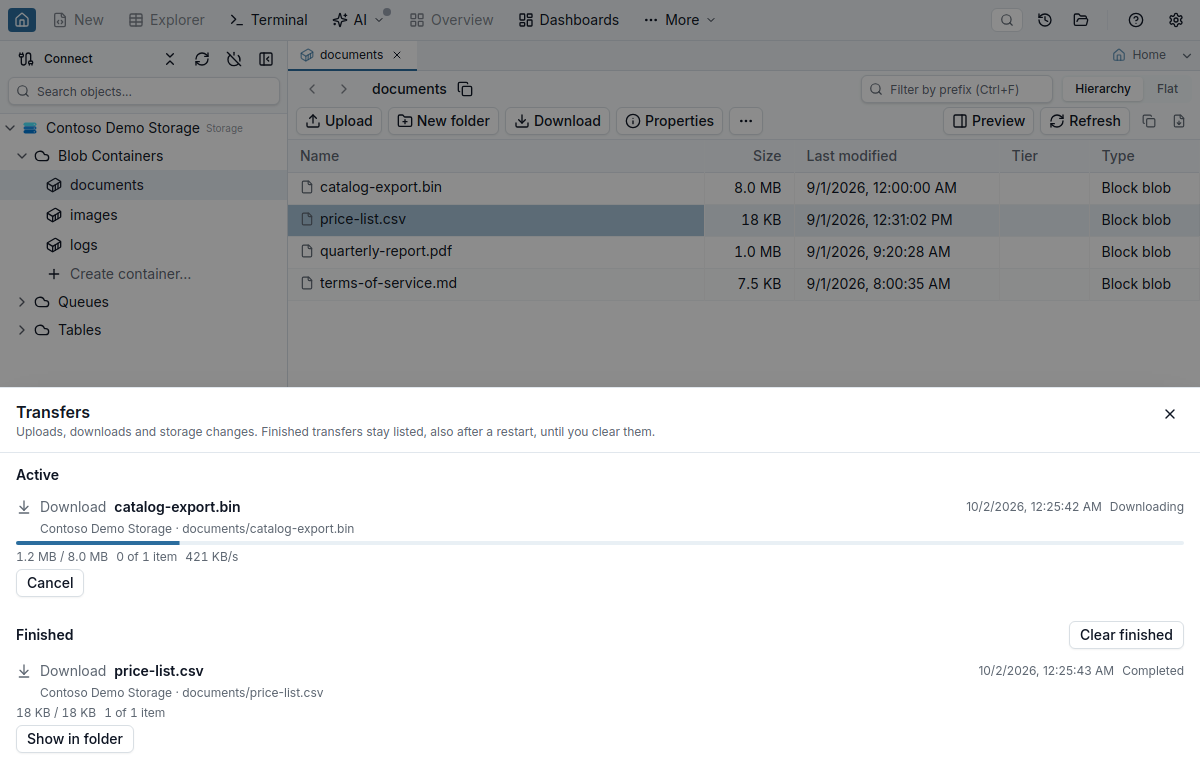This screenshot has height=773, width=1200.
Task: Click the Upload button
Action: point(339,121)
